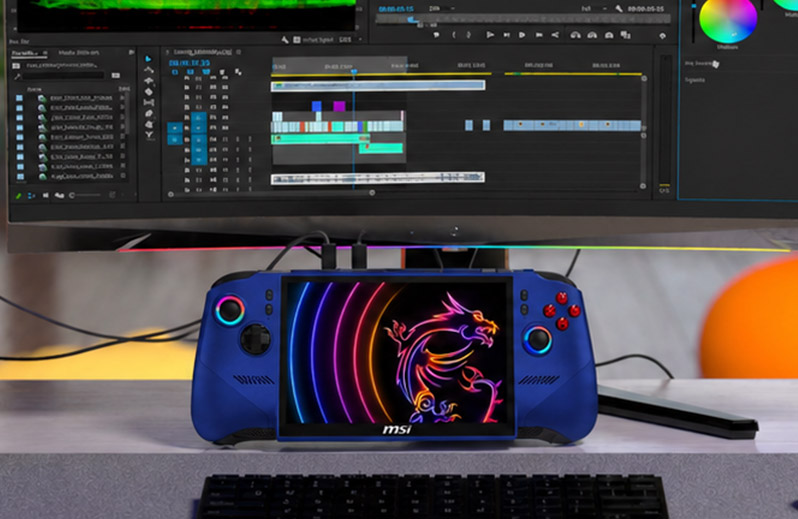Toggle Linked Selection in timeline header
Viewport: 798px width, 519px height.
[x=206, y=73]
